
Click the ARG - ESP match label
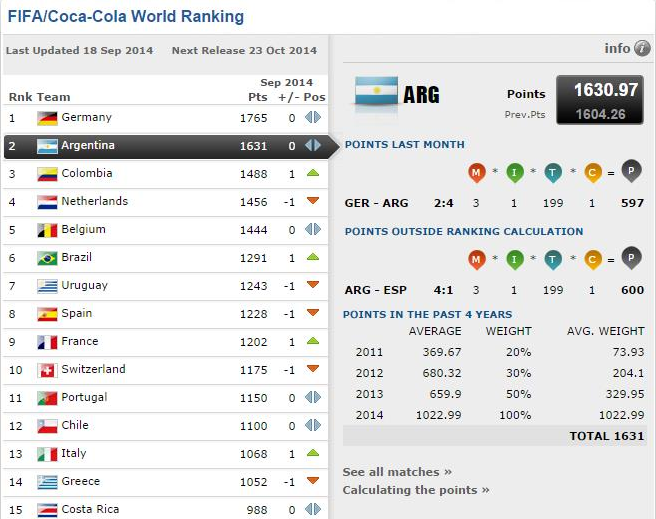[375, 290]
